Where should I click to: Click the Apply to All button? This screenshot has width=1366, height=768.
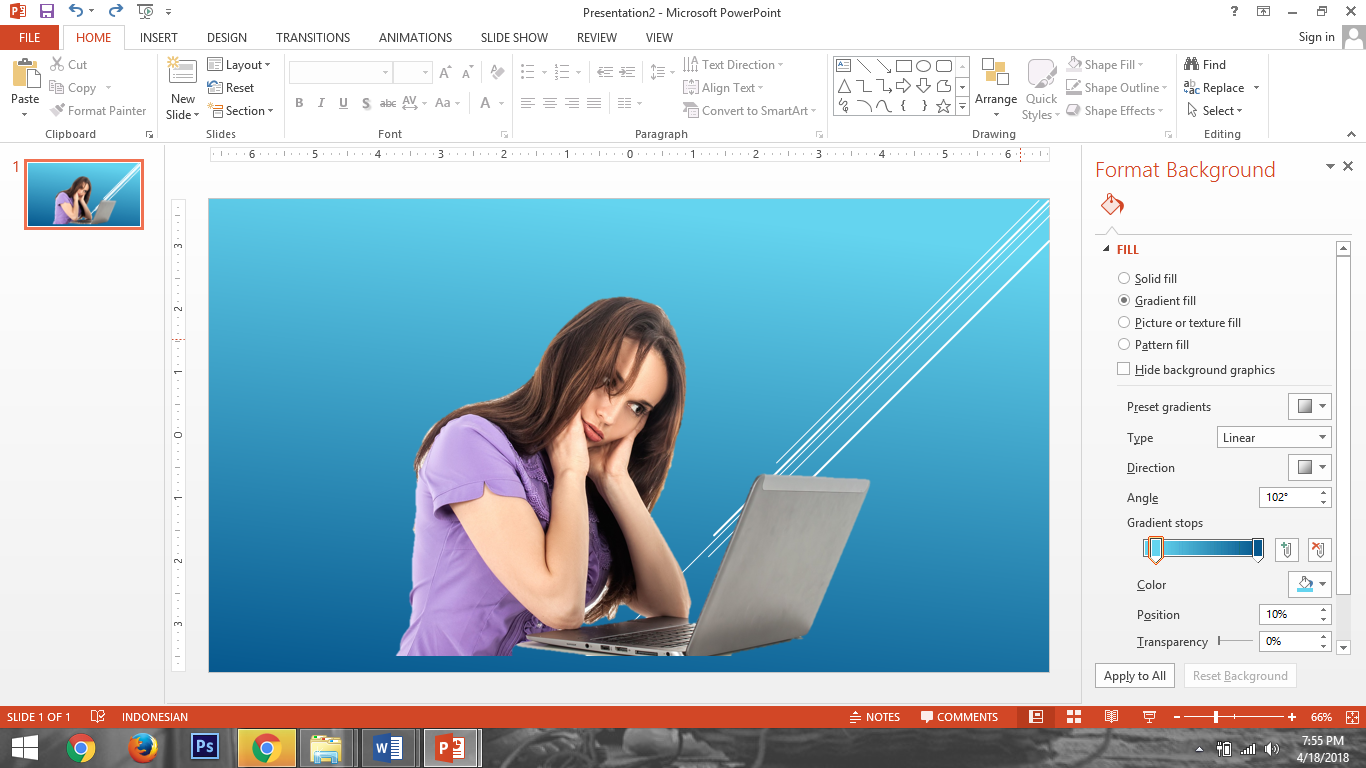1134,676
